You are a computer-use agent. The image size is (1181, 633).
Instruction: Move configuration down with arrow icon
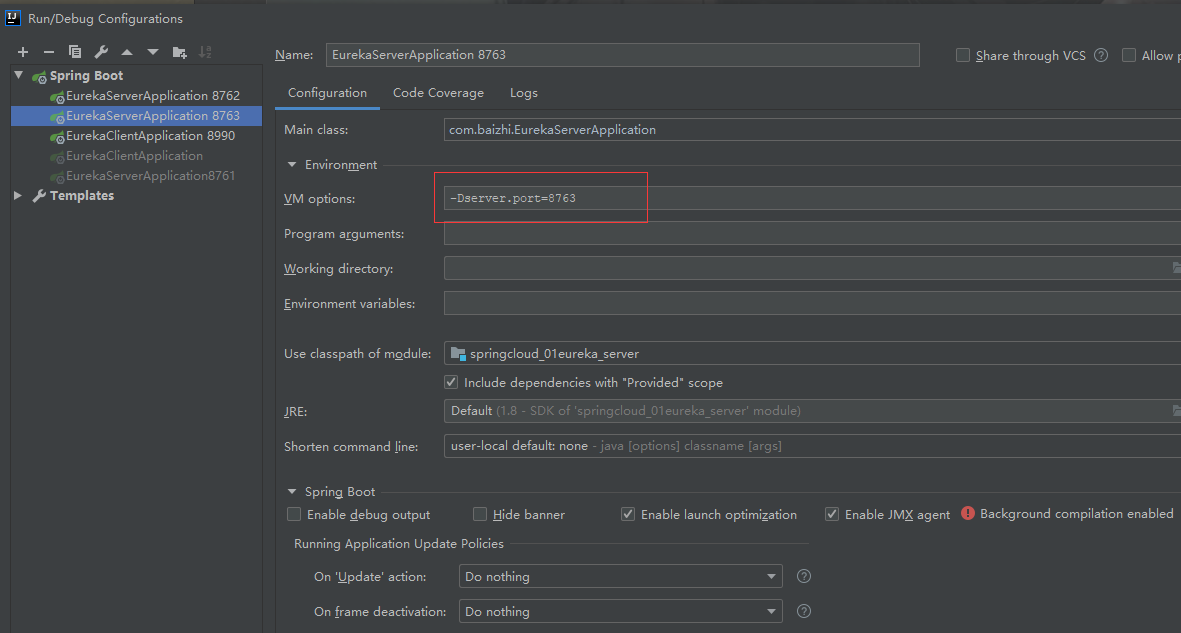pos(153,52)
